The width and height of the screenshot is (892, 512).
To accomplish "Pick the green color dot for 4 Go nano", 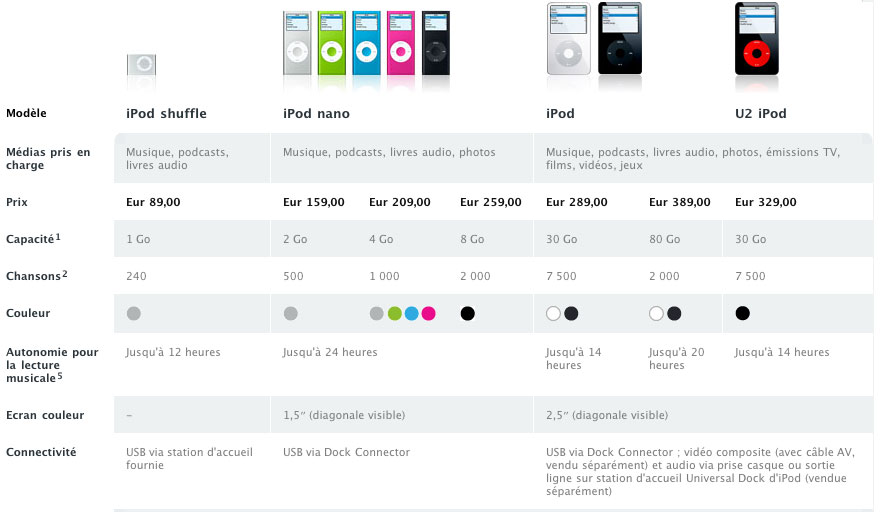I will 394,313.
